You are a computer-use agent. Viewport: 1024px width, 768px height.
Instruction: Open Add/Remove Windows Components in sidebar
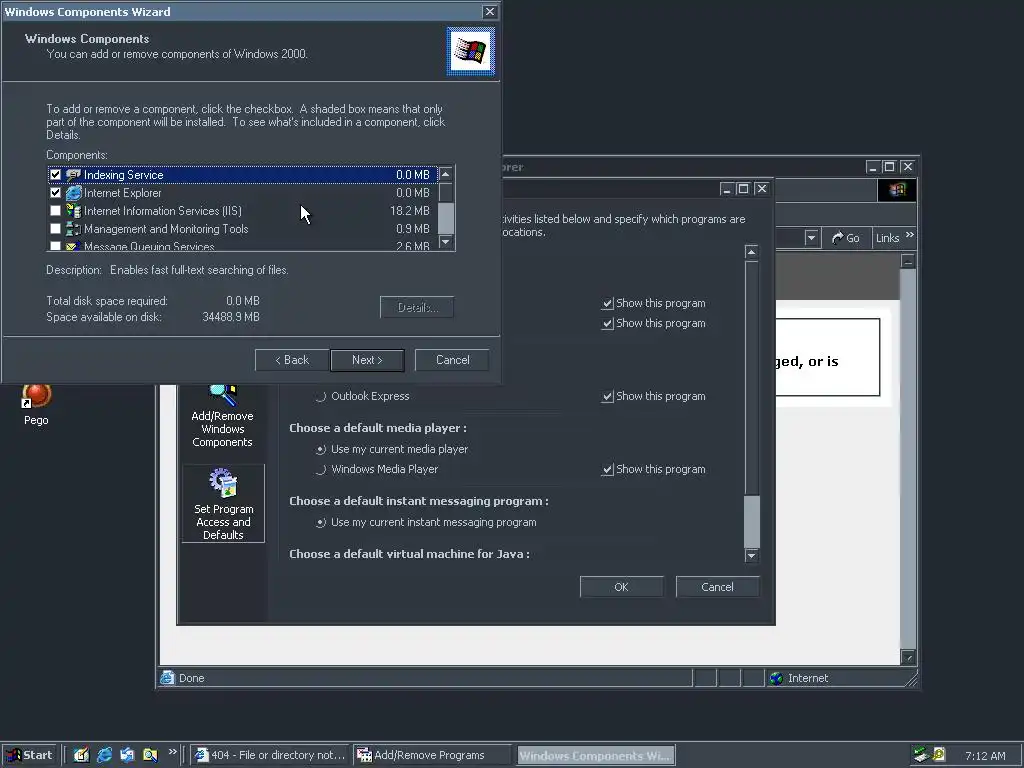(x=223, y=416)
